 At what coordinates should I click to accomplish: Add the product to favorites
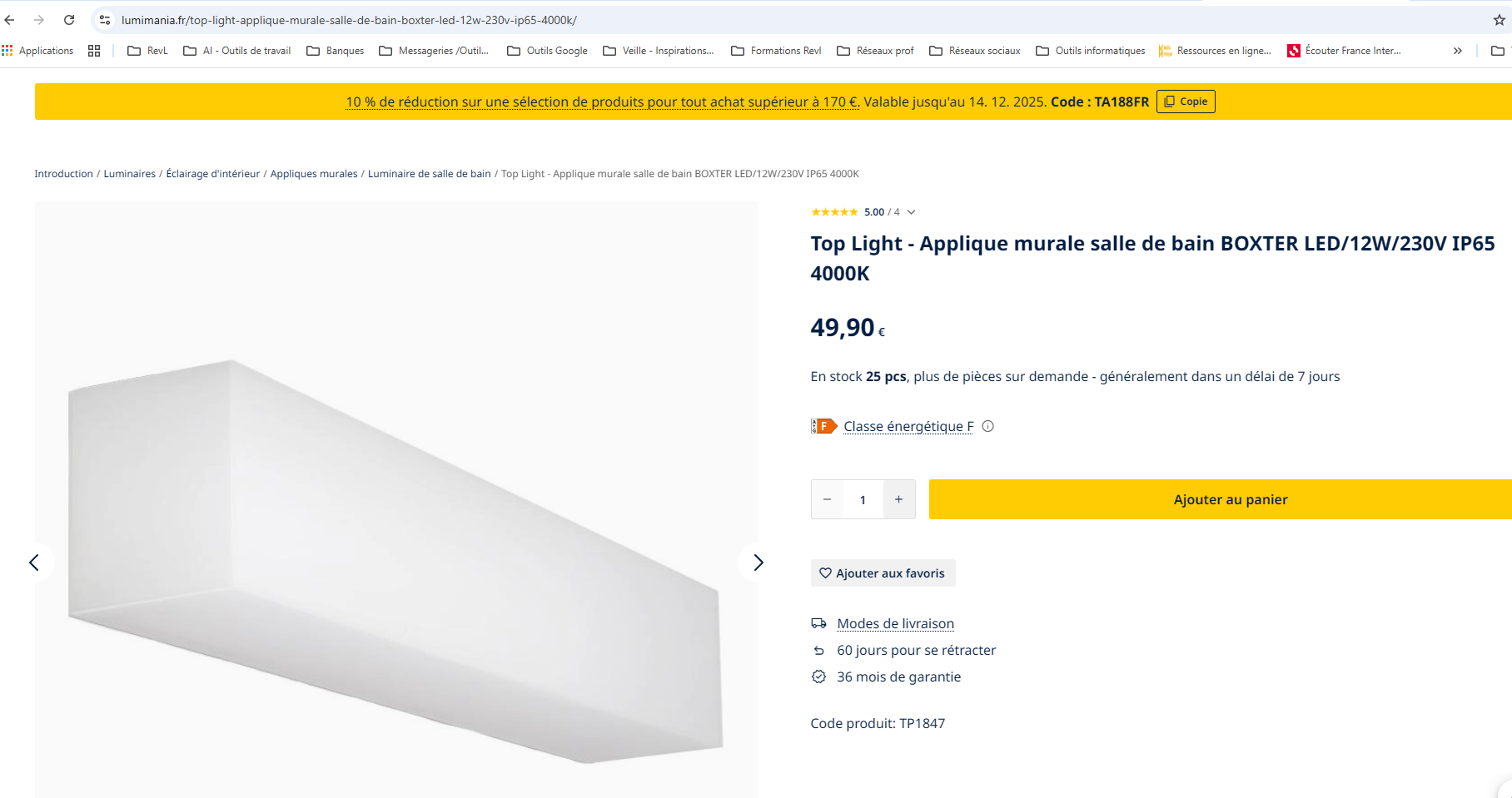(883, 573)
